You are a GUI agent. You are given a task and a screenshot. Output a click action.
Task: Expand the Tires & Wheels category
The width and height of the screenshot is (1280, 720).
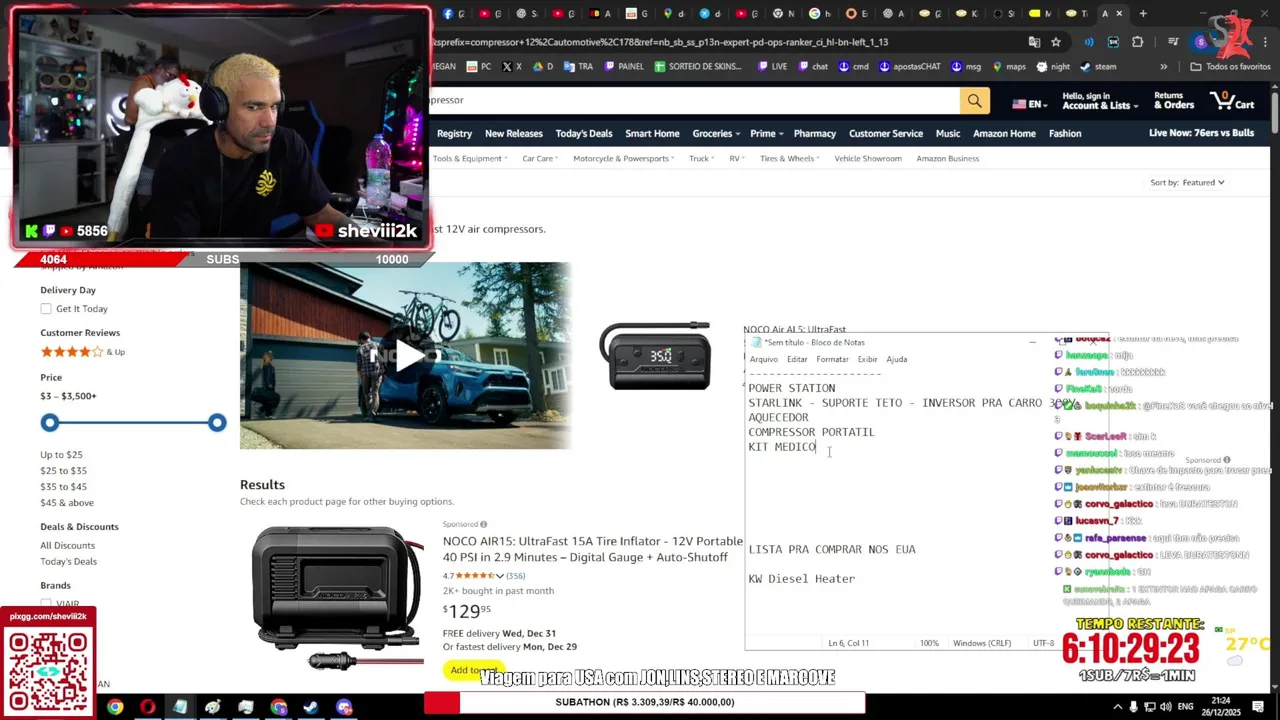coord(790,158)
